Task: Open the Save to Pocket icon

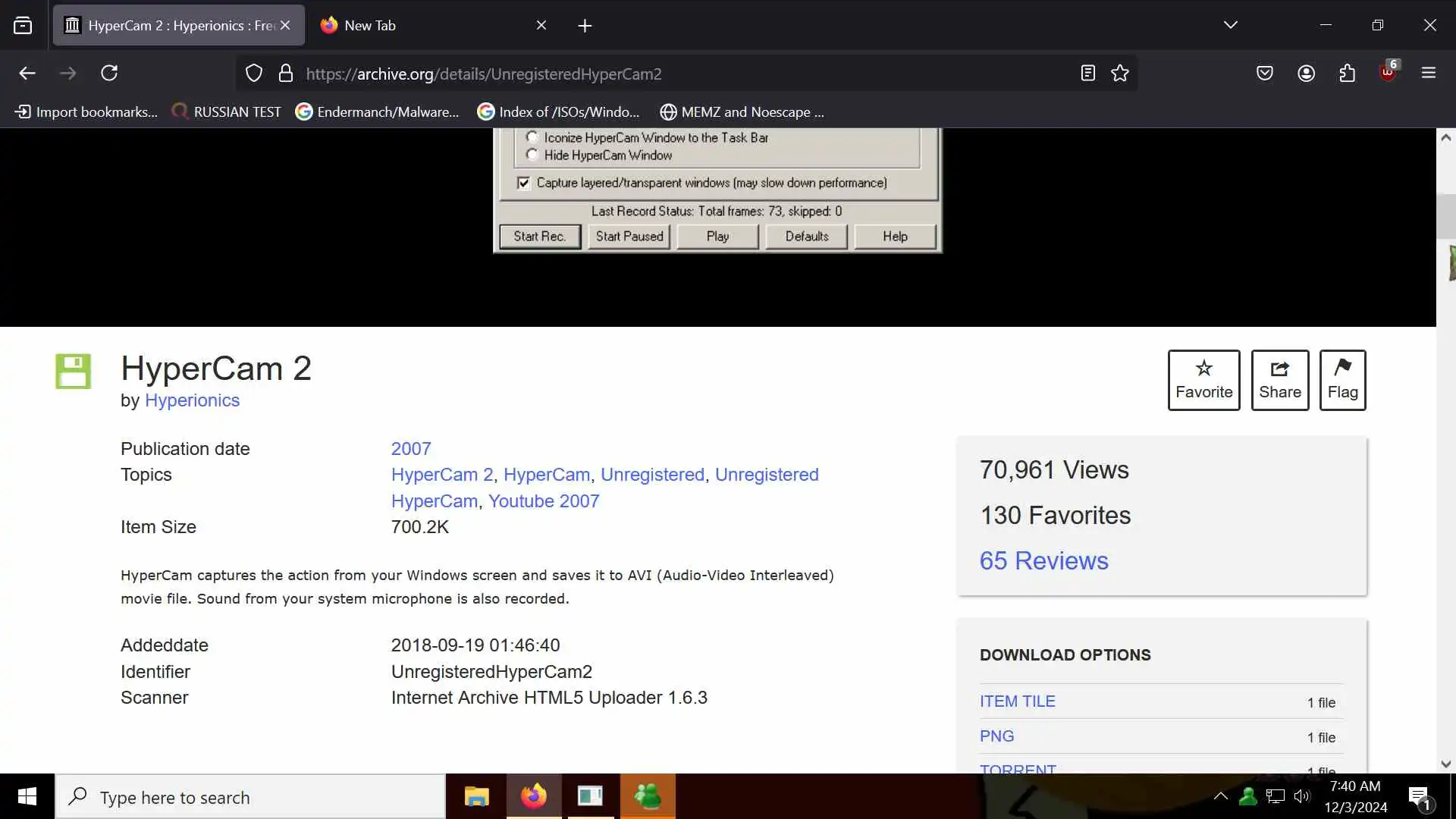Action: point(1264,73)
